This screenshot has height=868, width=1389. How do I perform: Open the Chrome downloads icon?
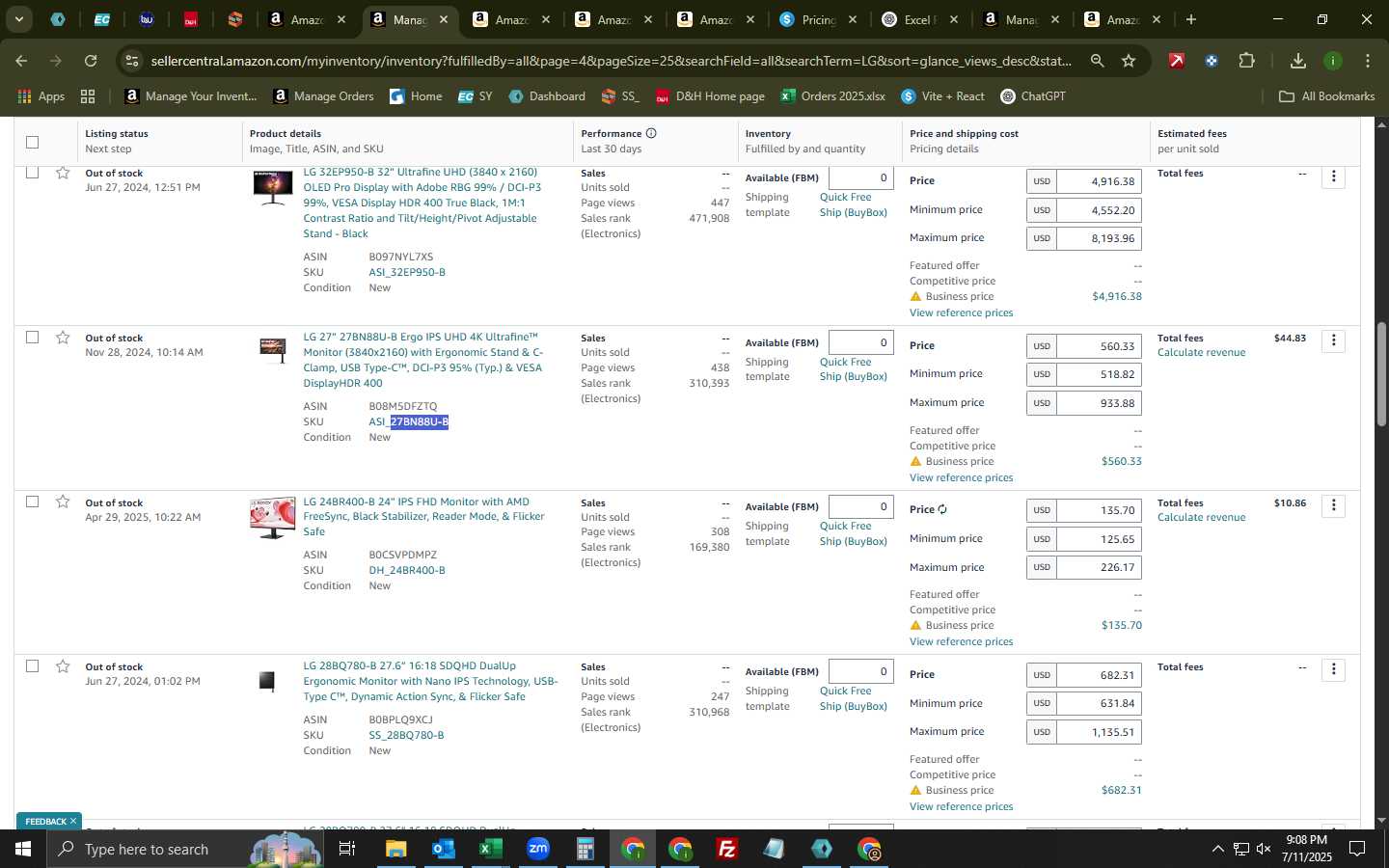pyautogui.click(x=1297, y=61)
